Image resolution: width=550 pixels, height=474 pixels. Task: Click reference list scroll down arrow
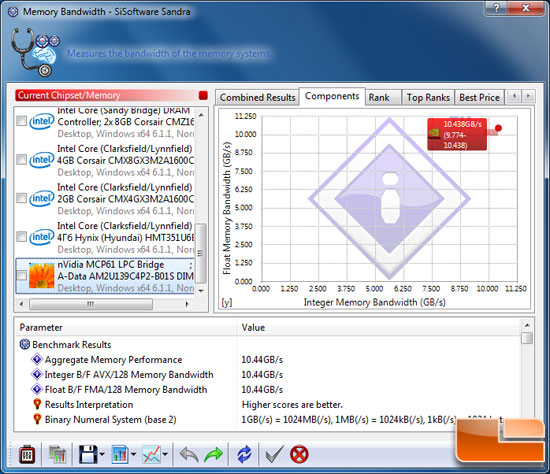click(x=201, y=291)
